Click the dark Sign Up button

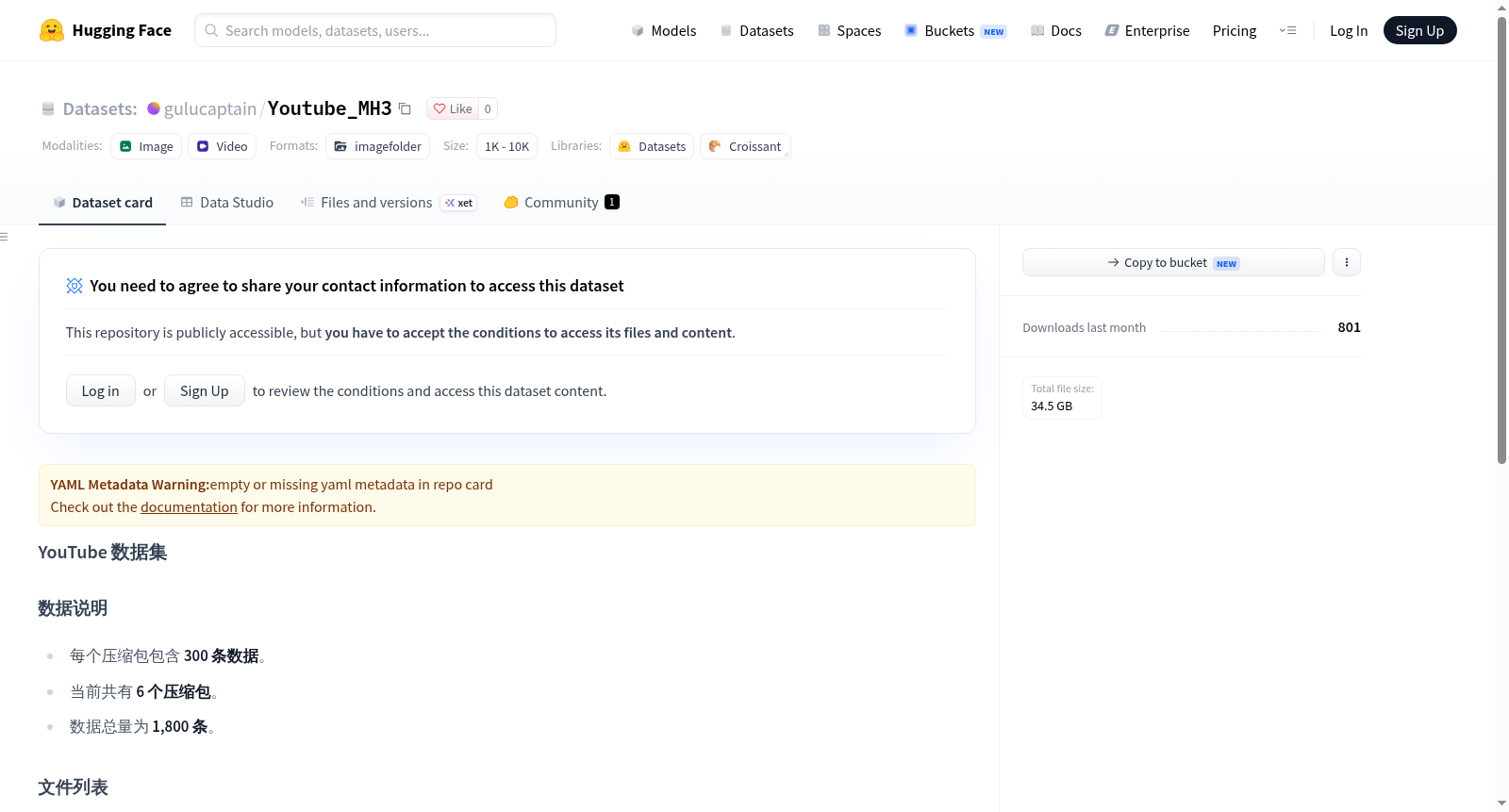coord(1420,30)
